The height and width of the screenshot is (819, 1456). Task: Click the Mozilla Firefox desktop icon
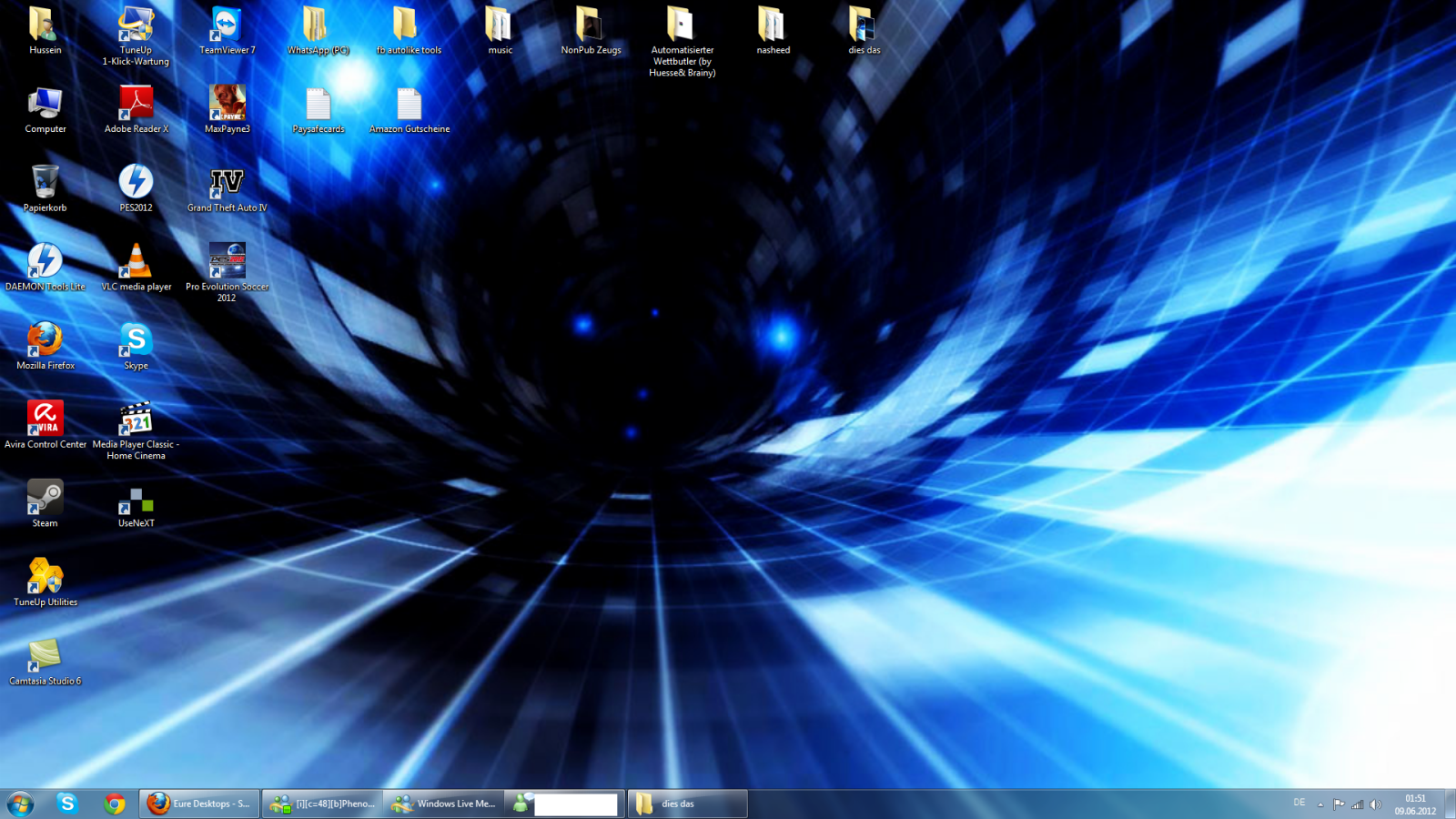pyautogui.click(x=45, y=341)
